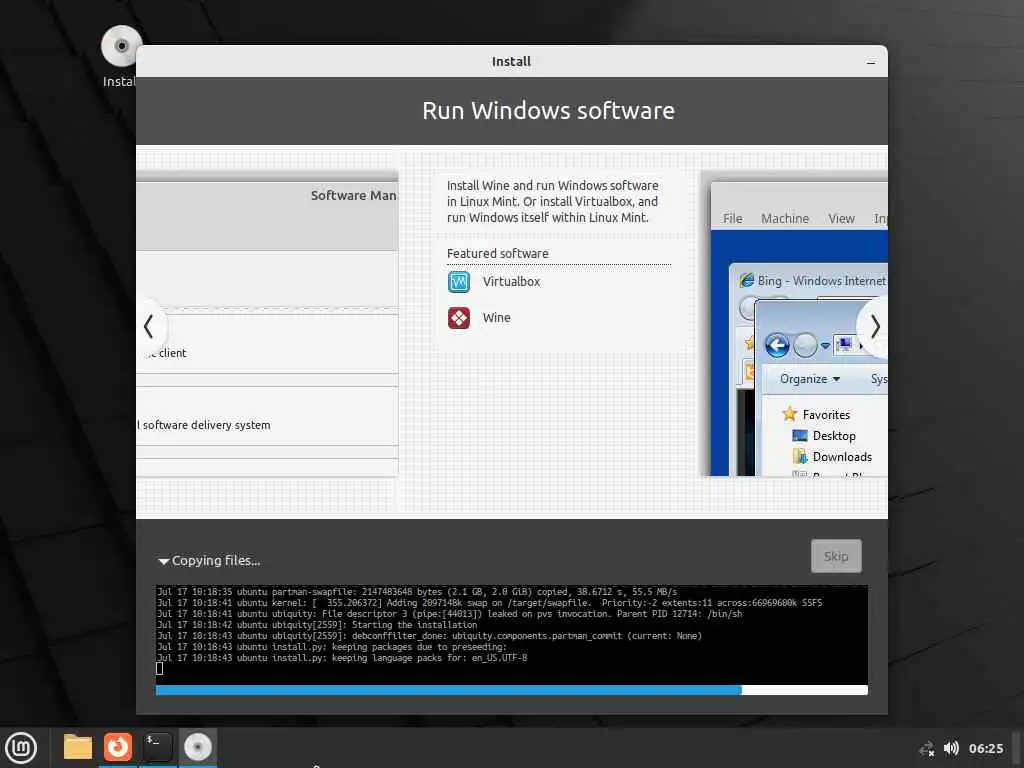The image size is (1024, 768).
Task: Collapse the Copying files details expander
Action: (x=163, y=561)
